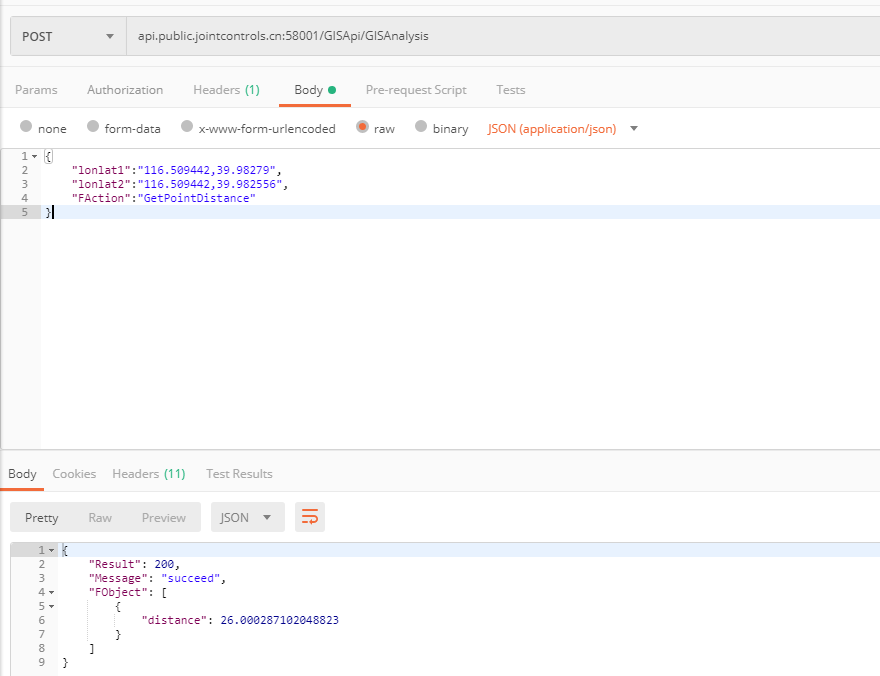
Task: Select Pretty response view
Action: pyautogui.click(x=42, y=518)
